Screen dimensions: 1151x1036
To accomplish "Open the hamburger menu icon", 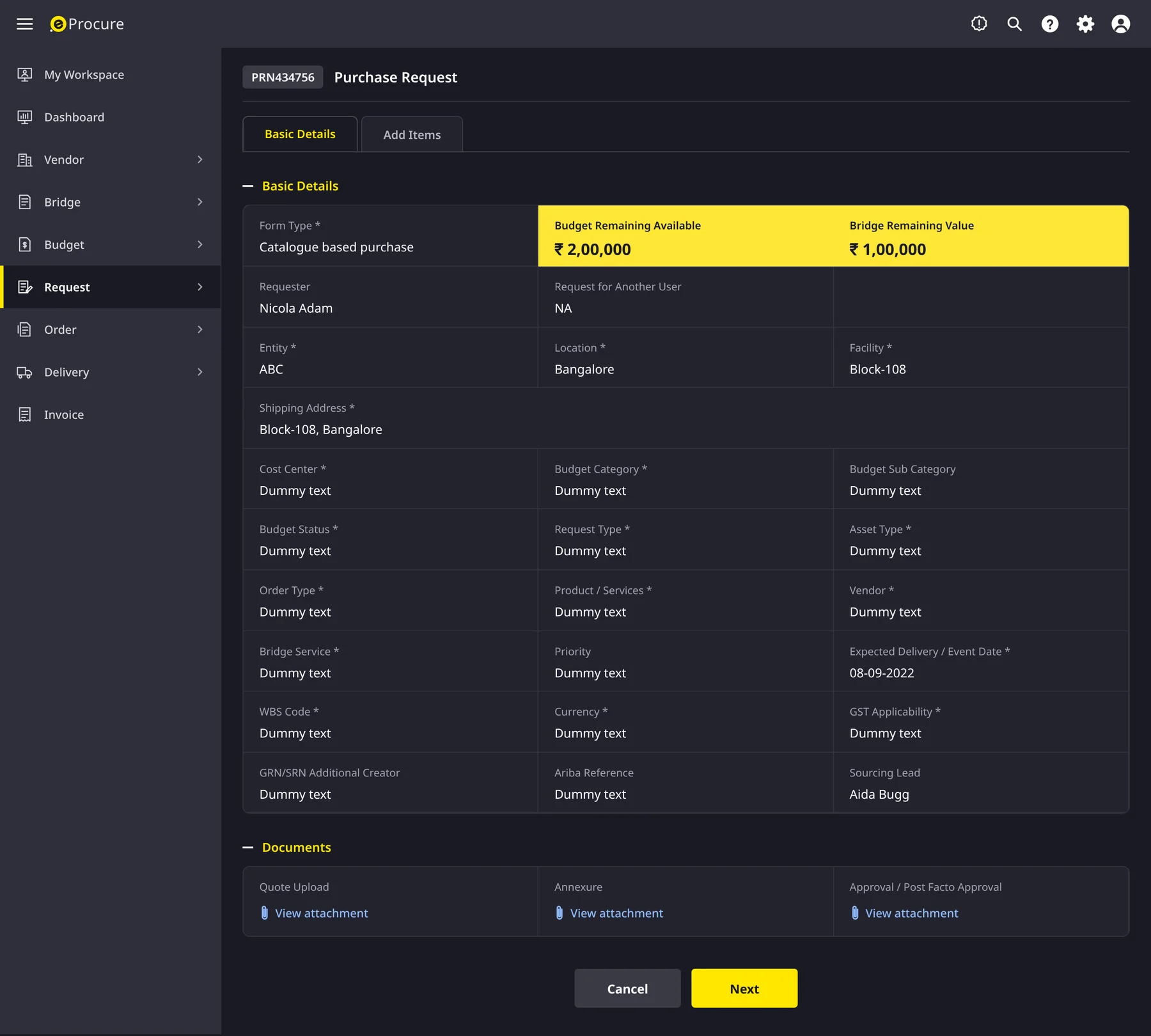I will click(x=24, y=24).
